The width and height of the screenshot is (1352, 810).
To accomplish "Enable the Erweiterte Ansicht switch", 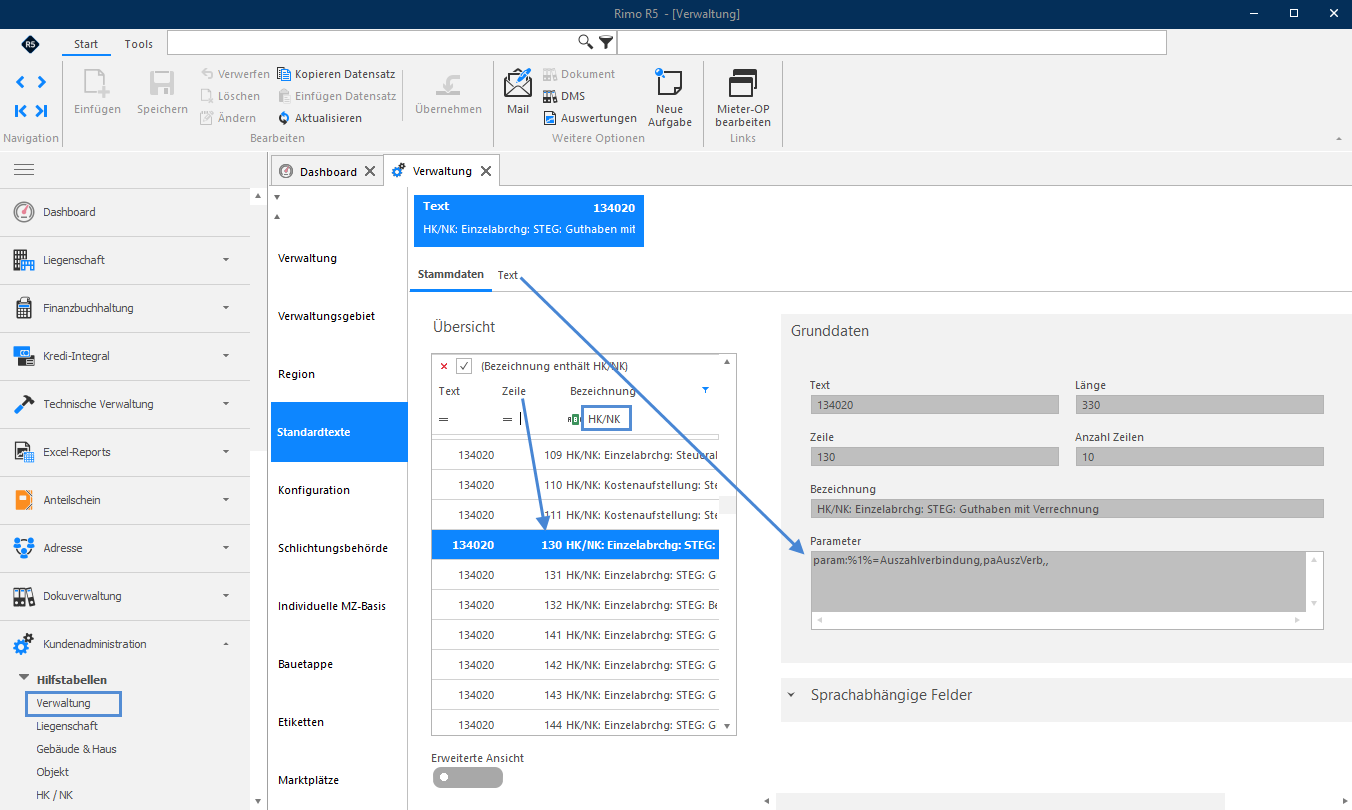I will [x=467, y=777].
